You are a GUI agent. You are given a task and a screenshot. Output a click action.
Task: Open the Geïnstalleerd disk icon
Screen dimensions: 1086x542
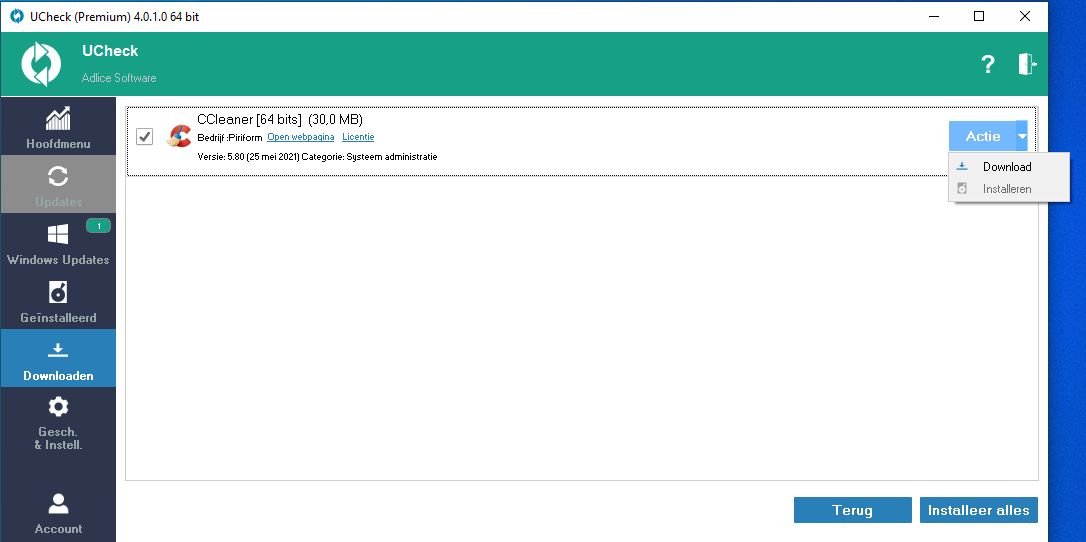tap(58, 292)
